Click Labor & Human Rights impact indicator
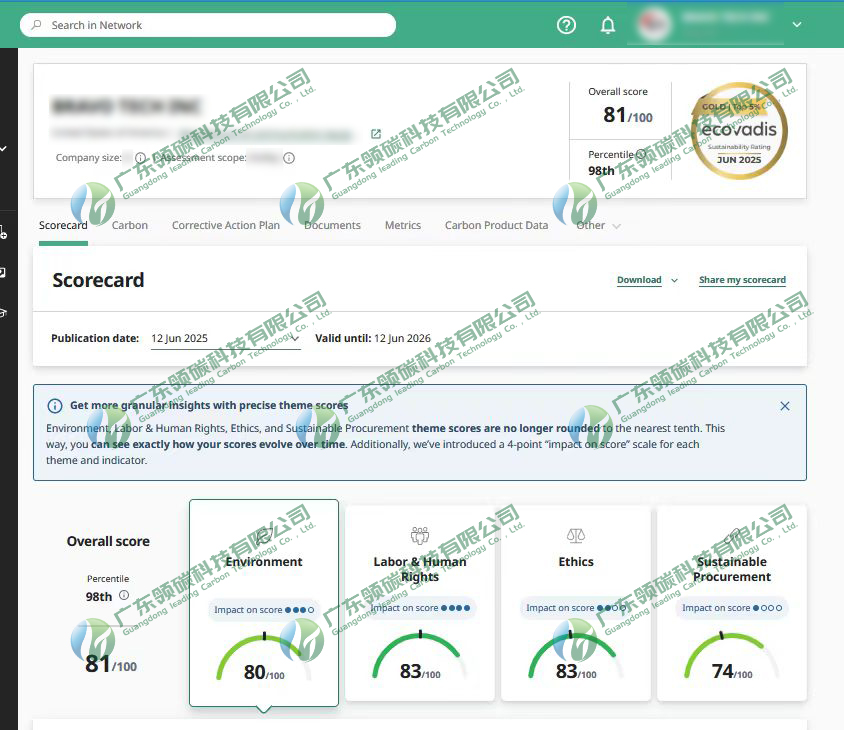Screen dimensions: 844x730 [x=420, y=608]
